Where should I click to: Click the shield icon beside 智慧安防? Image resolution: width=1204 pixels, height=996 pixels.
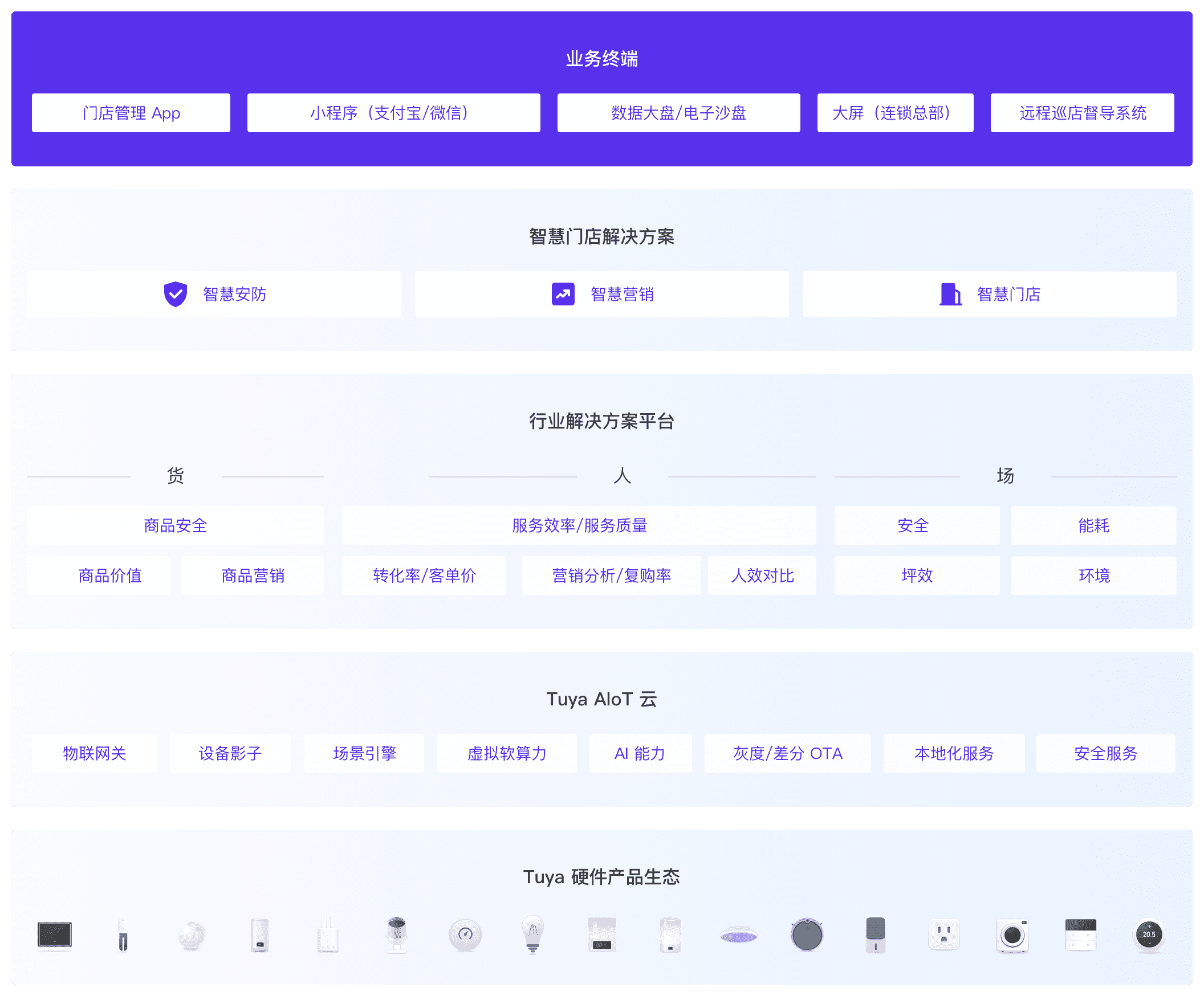pyautogui.click(x=176, y=294)
